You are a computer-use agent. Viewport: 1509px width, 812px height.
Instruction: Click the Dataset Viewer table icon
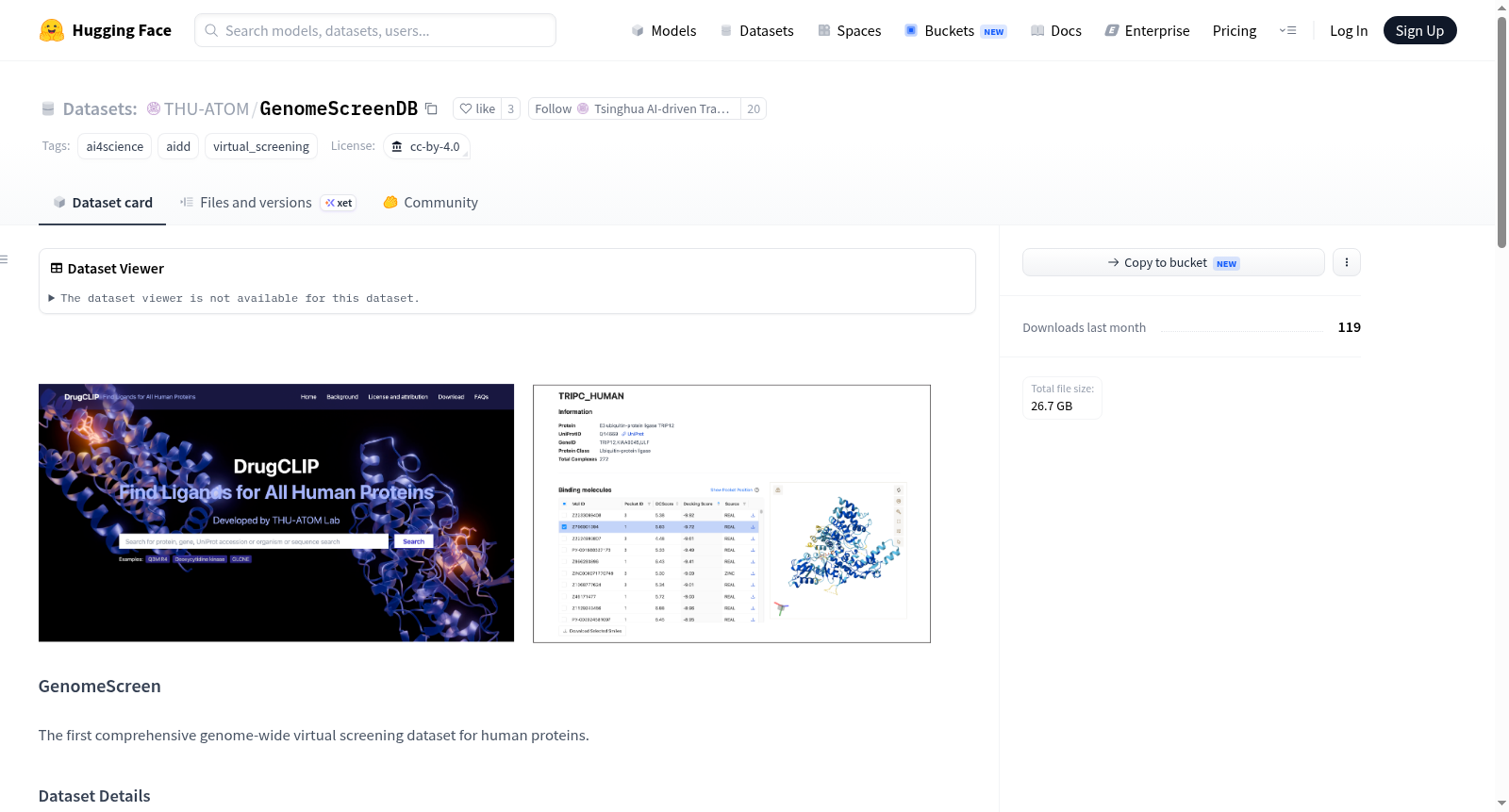click(x=57, y=268)
